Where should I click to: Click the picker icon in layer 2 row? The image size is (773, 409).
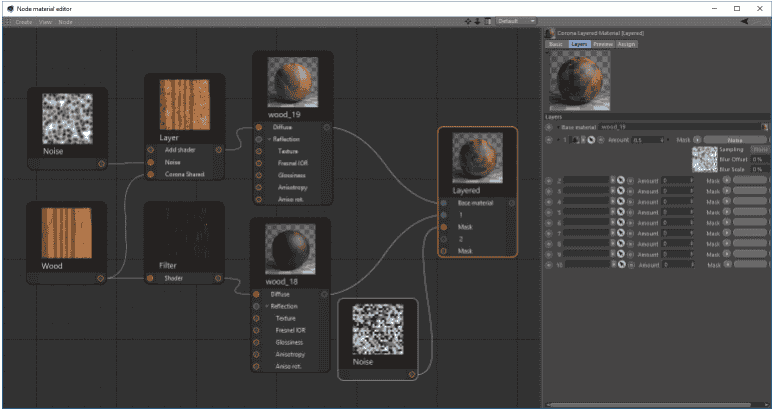click(620, 180)
